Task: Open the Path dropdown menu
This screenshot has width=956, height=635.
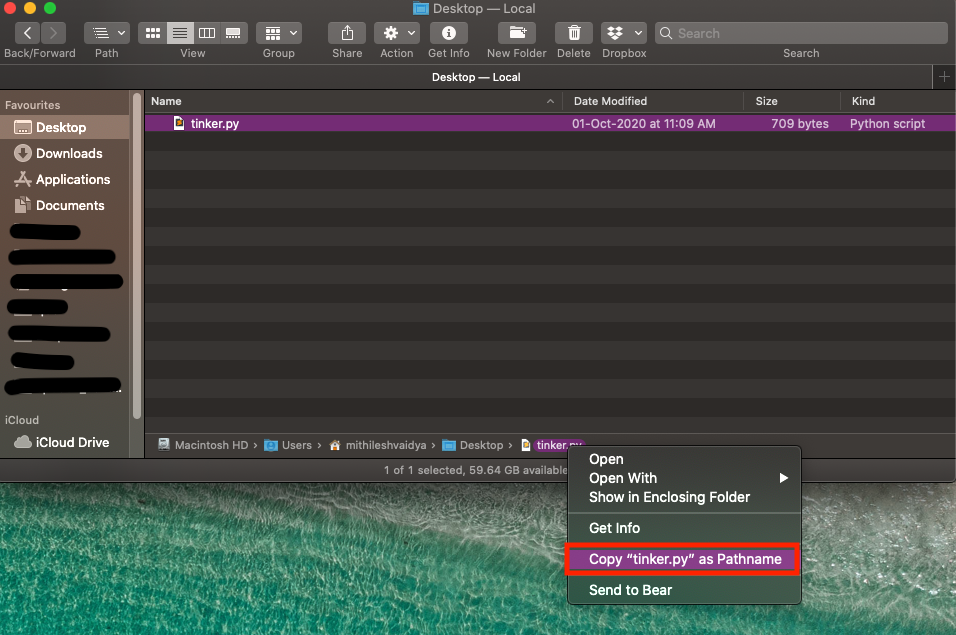Action: click(106, 33)
